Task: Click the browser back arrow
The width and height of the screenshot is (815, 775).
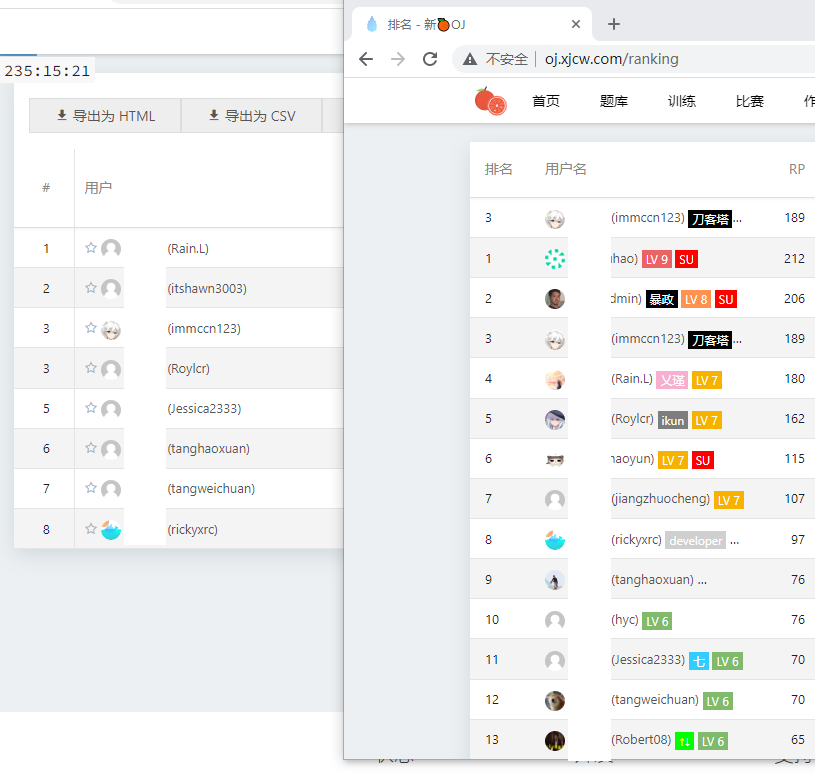Action: (366, 59)
